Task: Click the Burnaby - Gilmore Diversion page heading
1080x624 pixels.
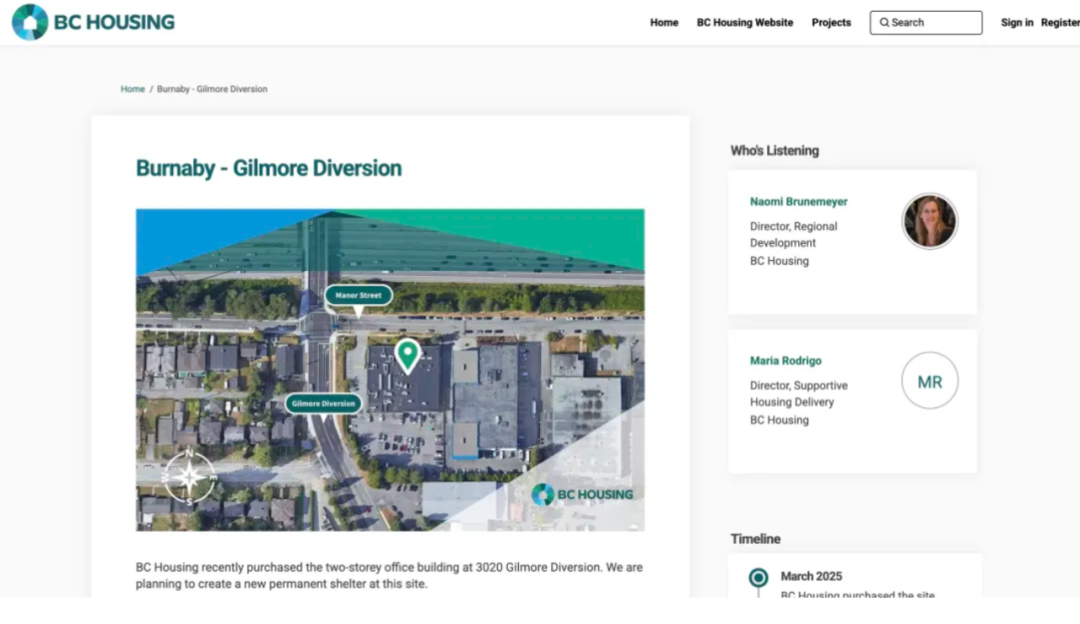Action: (x=269, y=168)
